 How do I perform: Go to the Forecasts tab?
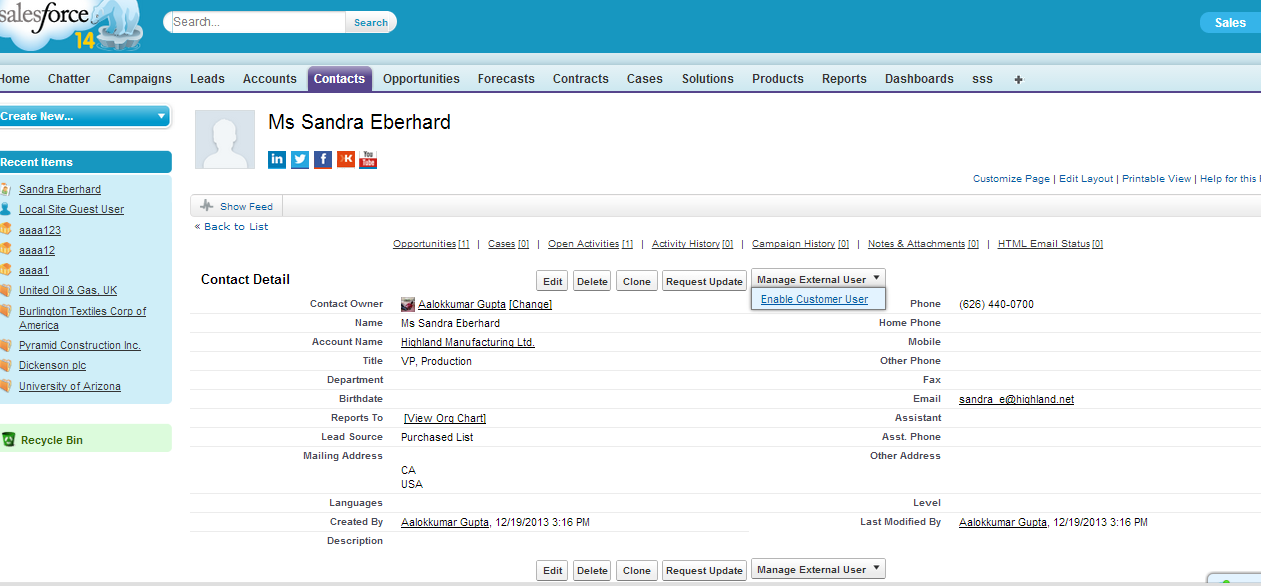coord(506,79)
